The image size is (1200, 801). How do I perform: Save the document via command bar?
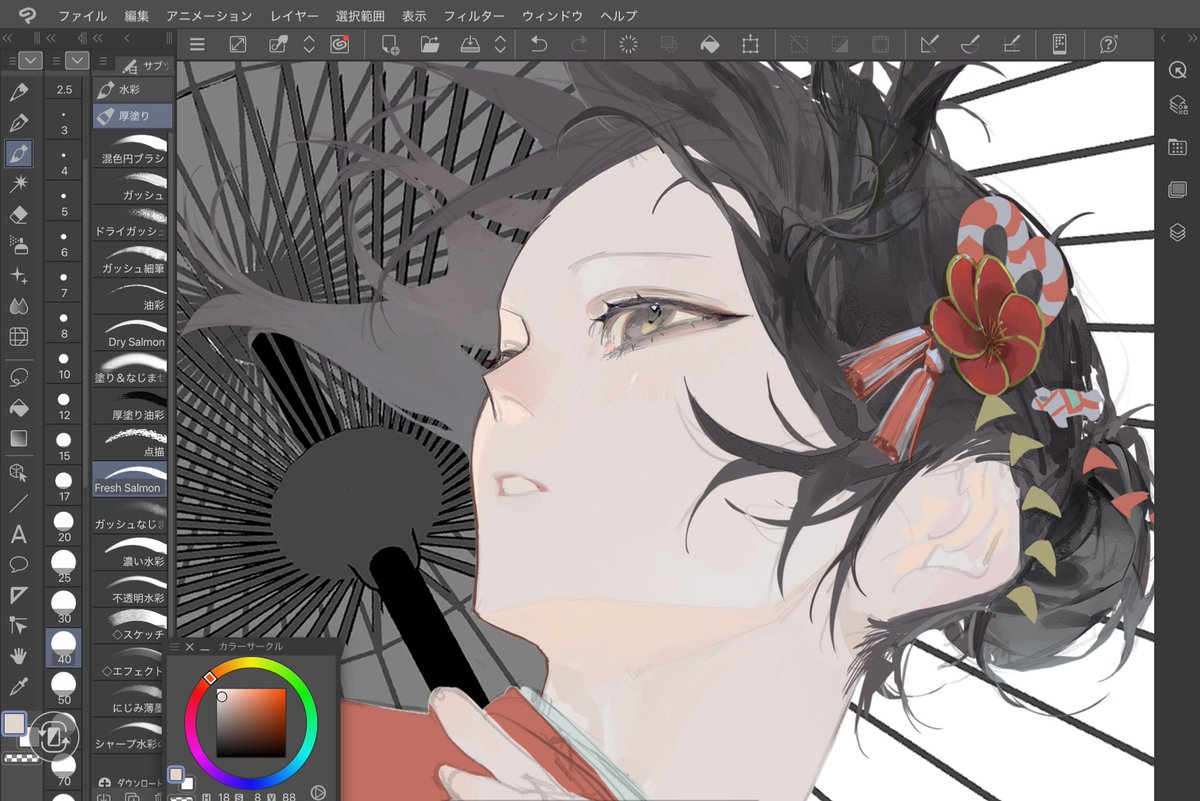tap(470, 44)
